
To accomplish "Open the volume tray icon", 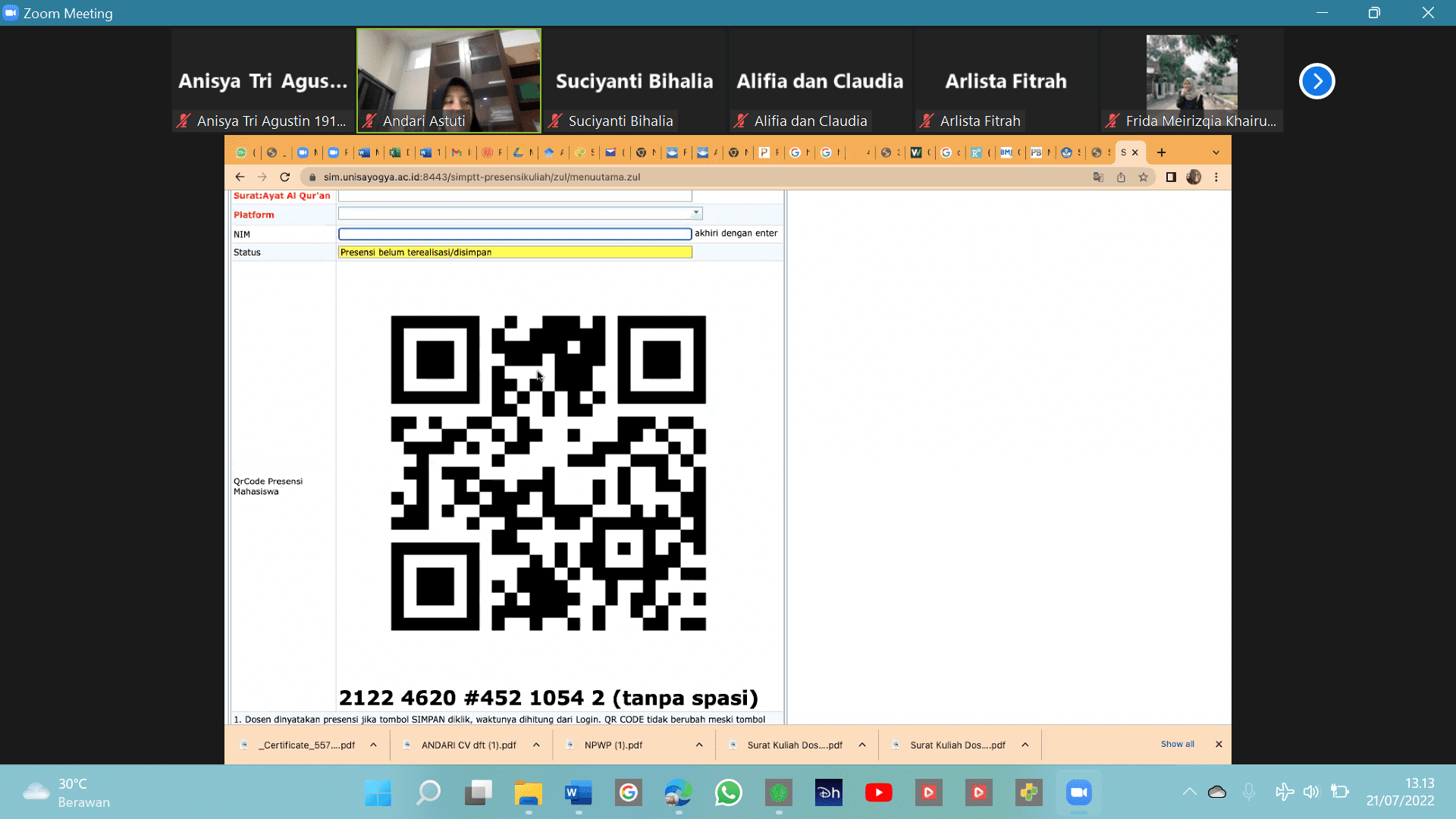I will tap(1311, 792).
